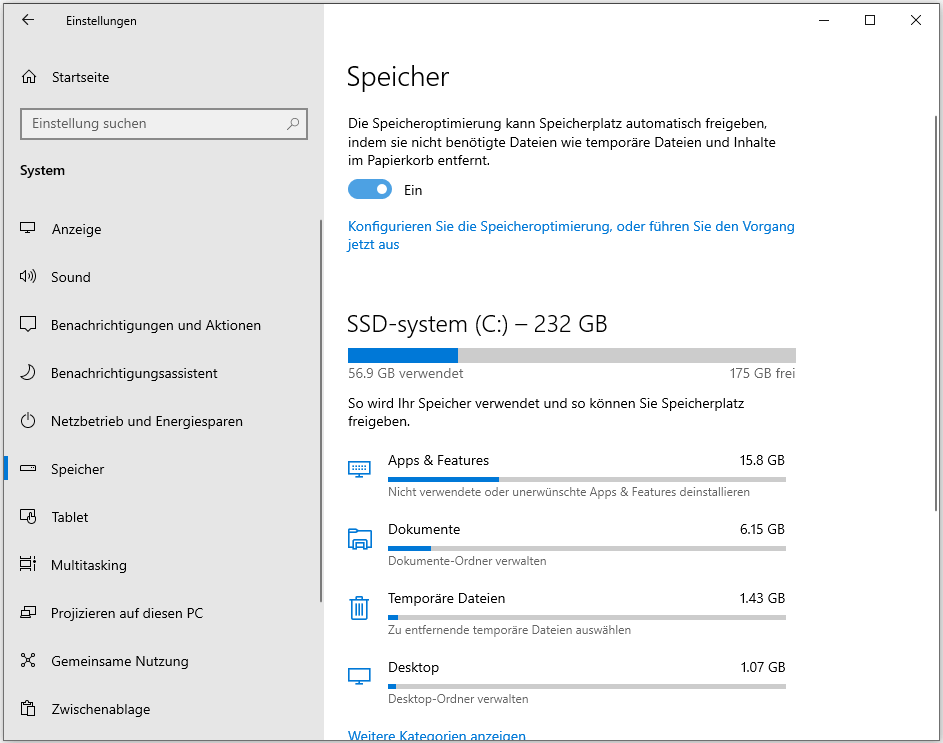Click the SSD-system (C:) usage bar
This screenshot has width=943, height=743.
click(x=571, y=355)
